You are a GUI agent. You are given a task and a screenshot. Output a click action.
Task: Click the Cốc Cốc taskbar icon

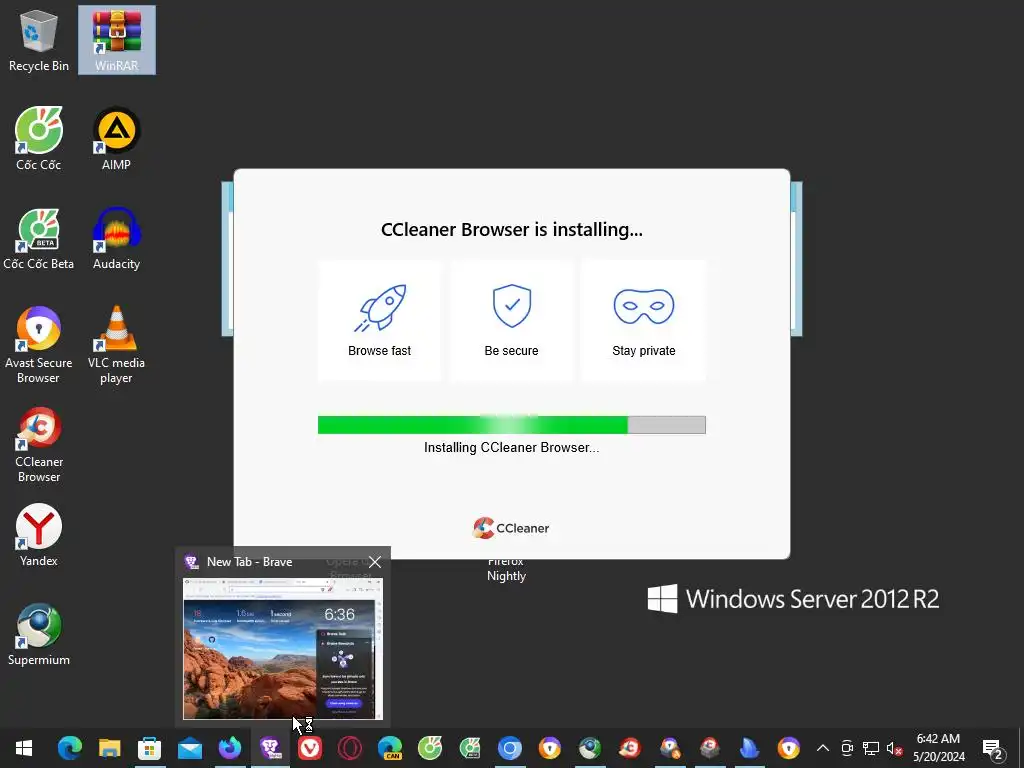430,748
